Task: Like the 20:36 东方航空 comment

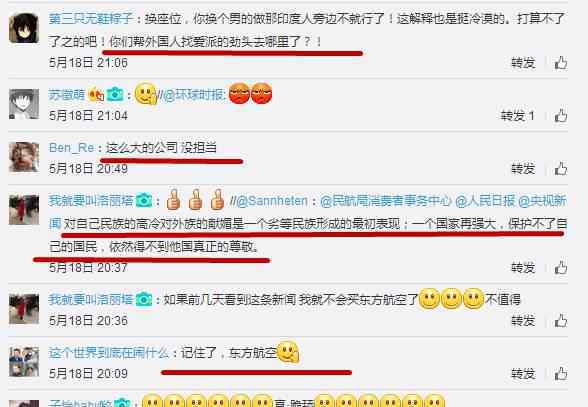Action: click(561, 321)
